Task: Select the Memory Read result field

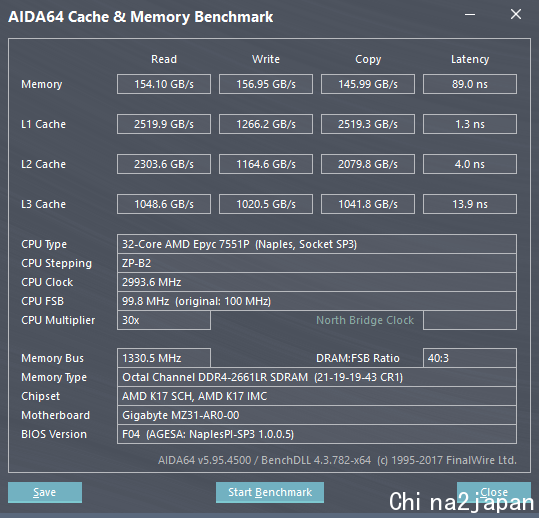Action: (164, 84)
